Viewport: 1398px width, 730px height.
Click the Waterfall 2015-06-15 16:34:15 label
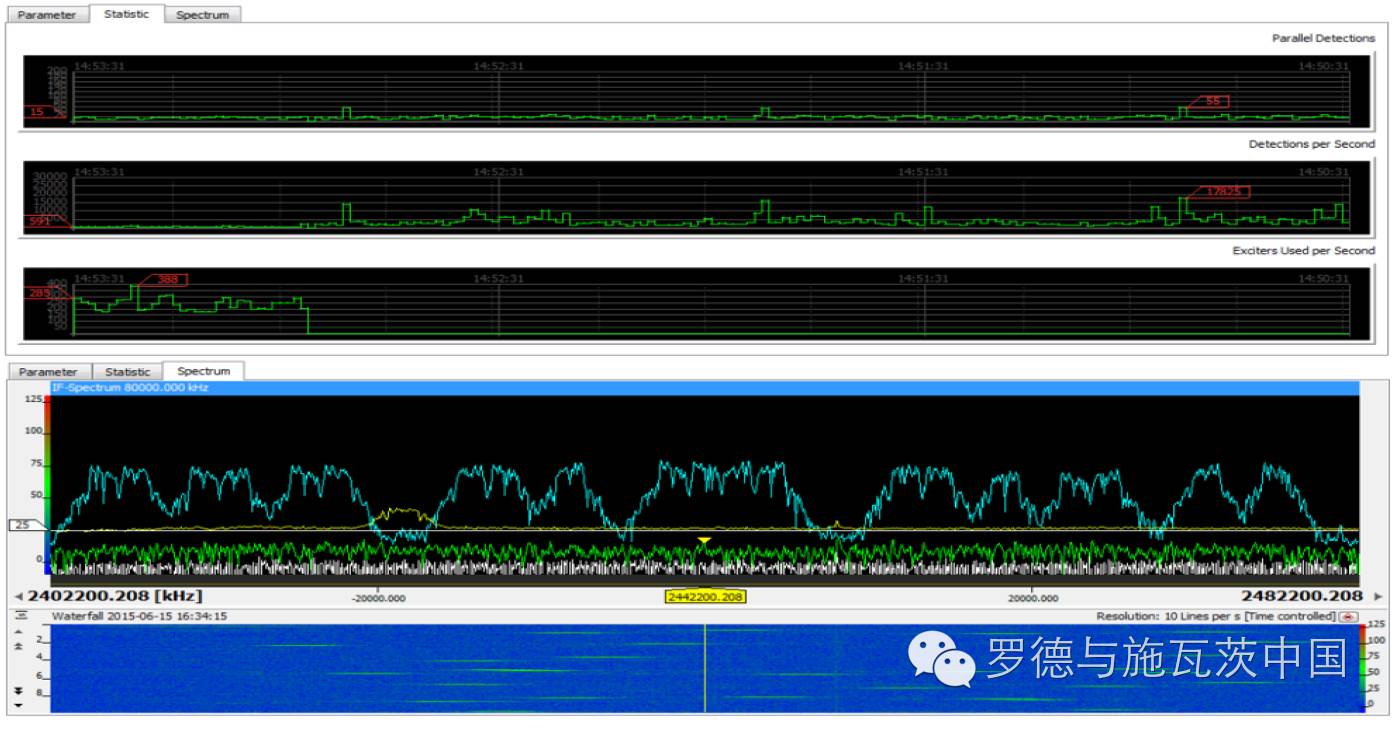(139, 616)
